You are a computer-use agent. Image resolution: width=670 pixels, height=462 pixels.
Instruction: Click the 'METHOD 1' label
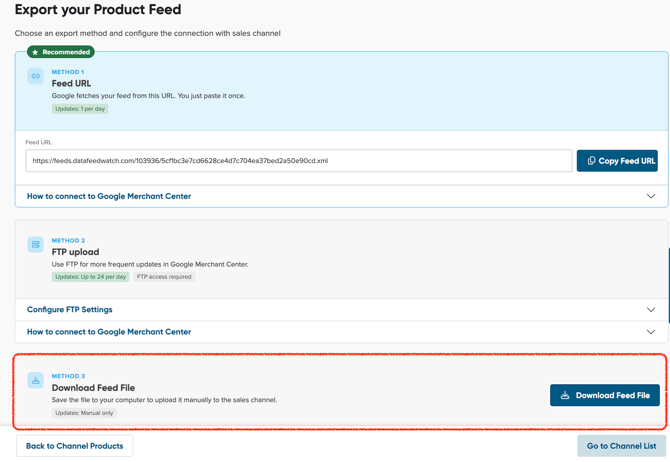pyautogui.click(x=68, y=72)
